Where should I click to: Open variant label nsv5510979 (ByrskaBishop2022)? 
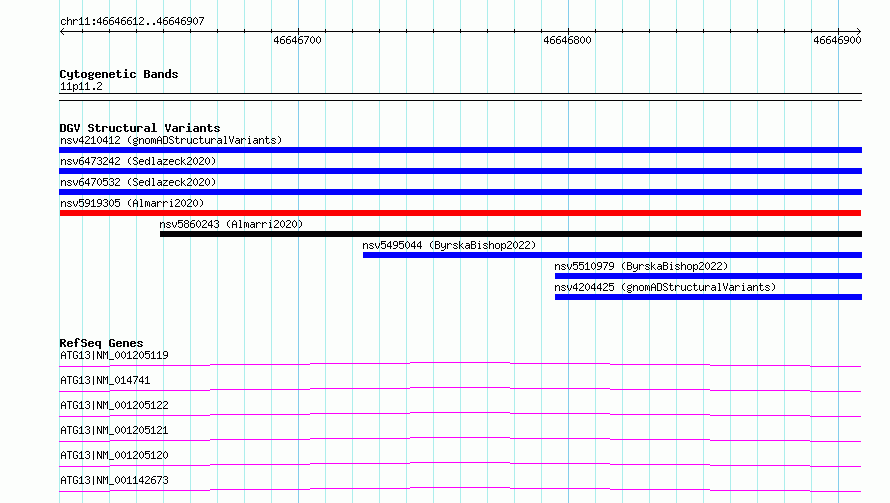641,266
